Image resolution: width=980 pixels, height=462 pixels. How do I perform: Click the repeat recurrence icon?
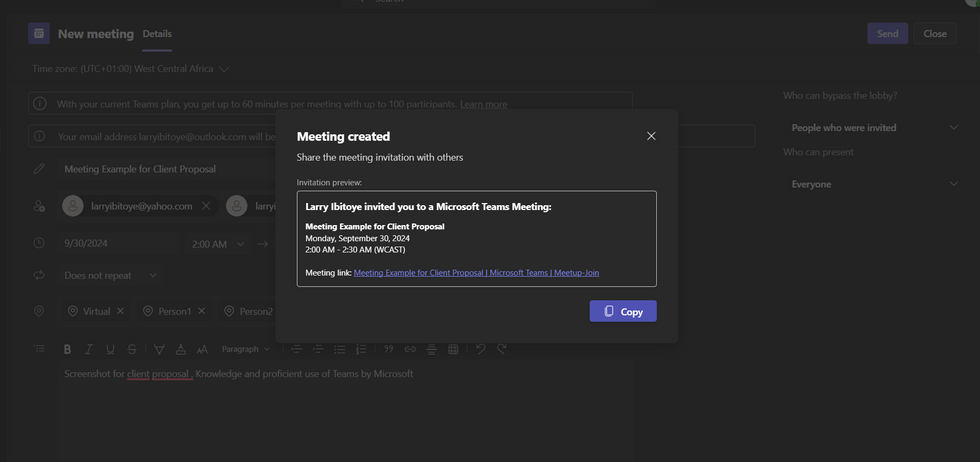39,275
